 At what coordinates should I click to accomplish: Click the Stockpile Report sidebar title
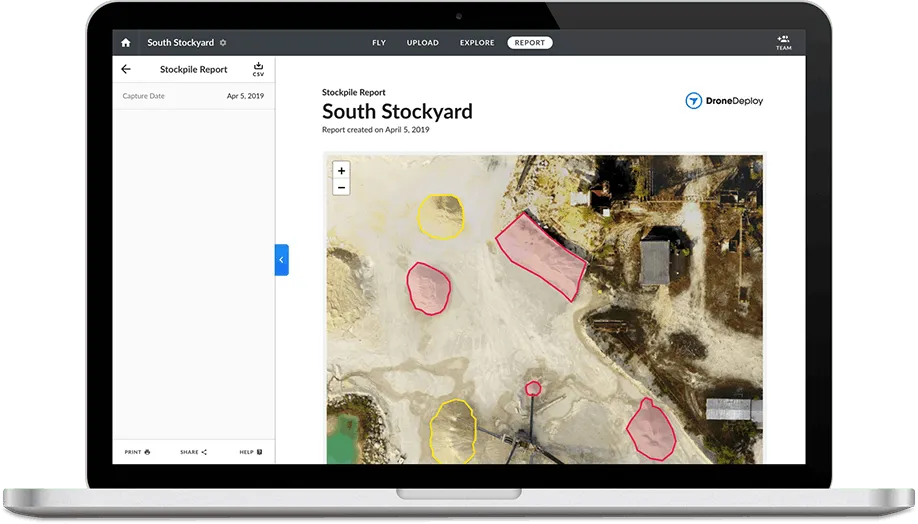193,69
